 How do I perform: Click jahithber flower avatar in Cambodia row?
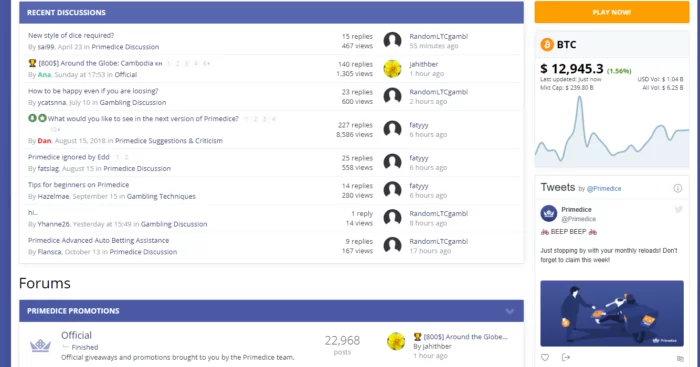click(x=392, y=69)
